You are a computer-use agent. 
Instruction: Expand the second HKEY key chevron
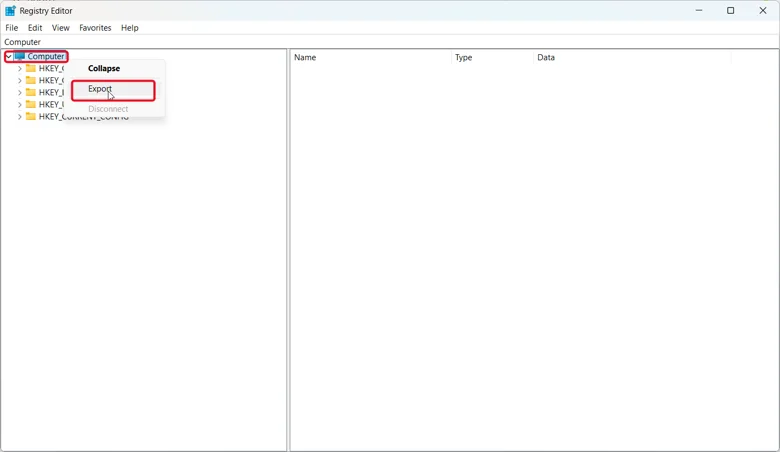(x=19, y=80)
